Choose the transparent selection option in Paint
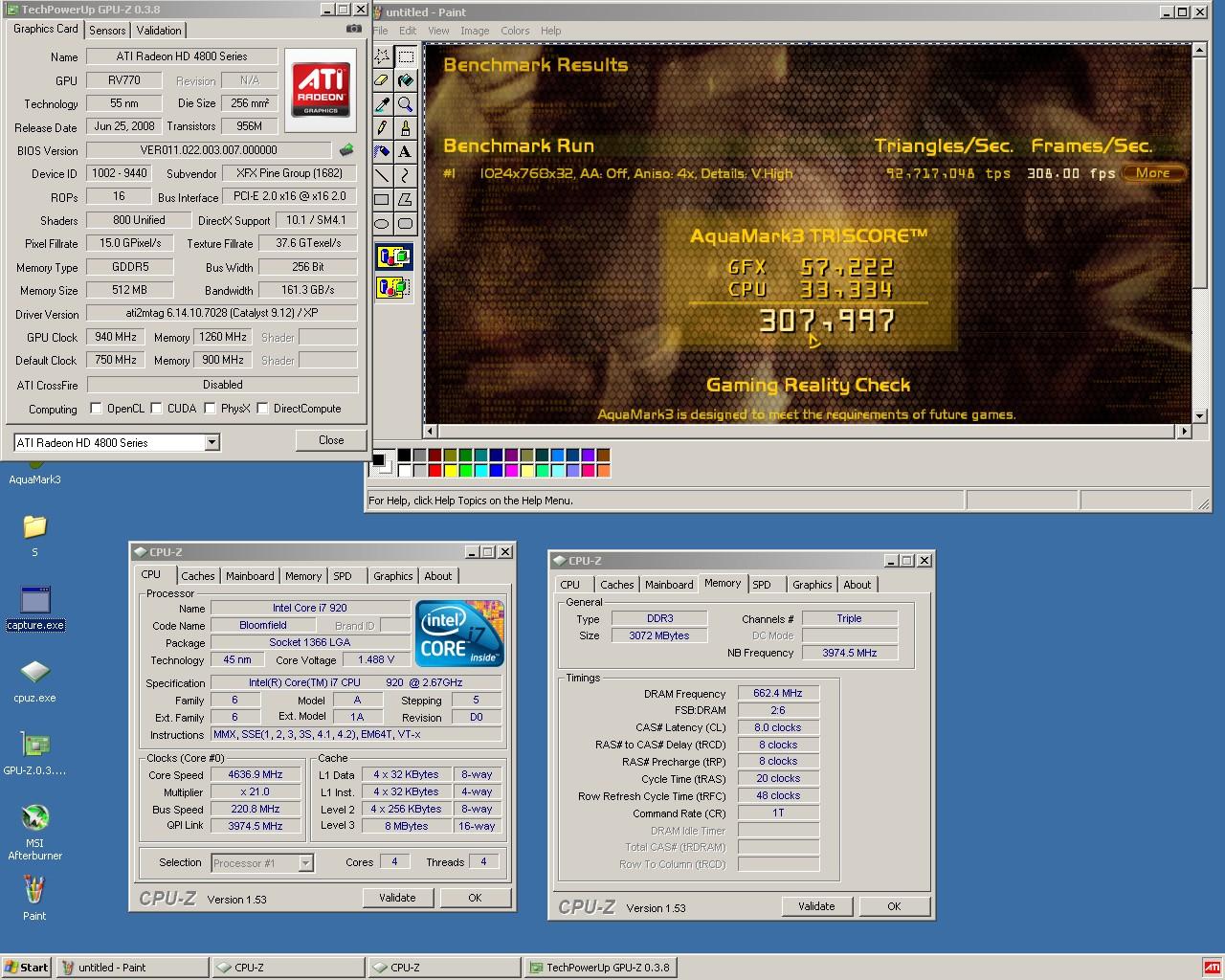The width and height of the screenshot is (1225, 980). click(394, 286)
